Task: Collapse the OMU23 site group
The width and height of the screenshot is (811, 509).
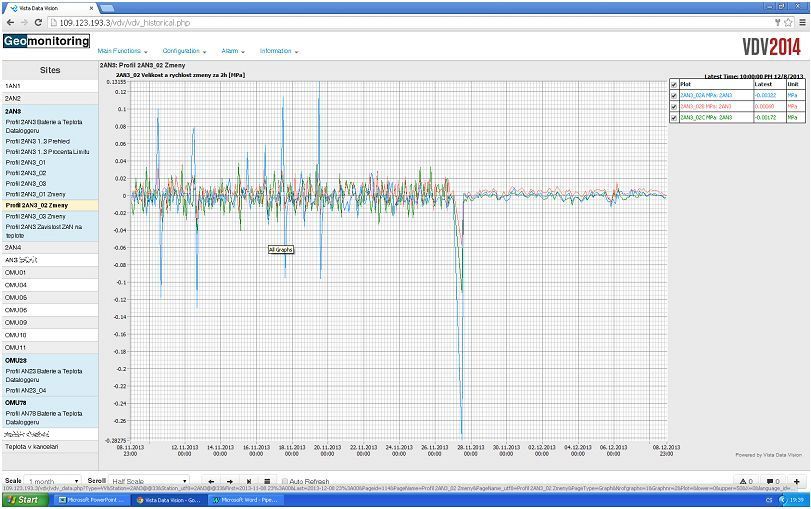Action: 16,361
